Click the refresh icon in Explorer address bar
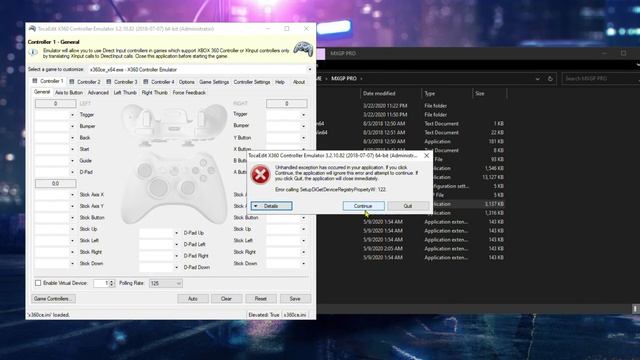Screen dimensions: 640x360 tap(550, 78)
